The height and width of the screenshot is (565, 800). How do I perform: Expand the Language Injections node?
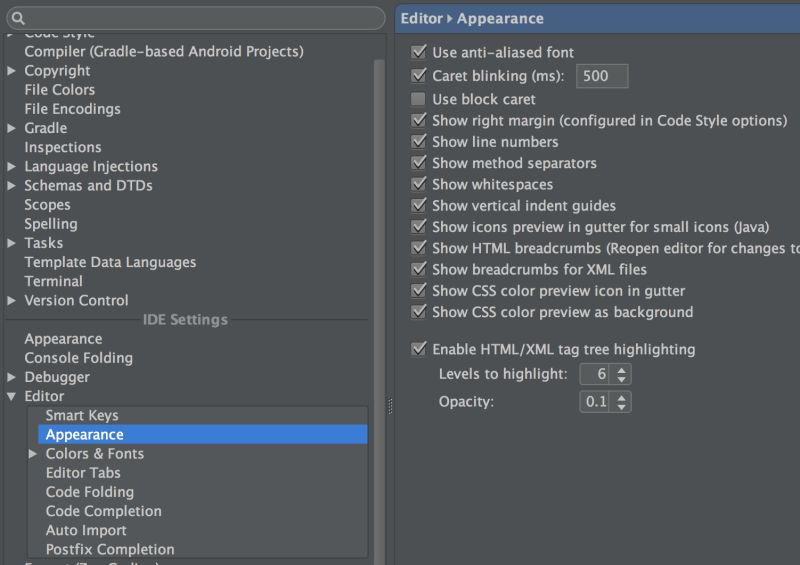[11, 166]
